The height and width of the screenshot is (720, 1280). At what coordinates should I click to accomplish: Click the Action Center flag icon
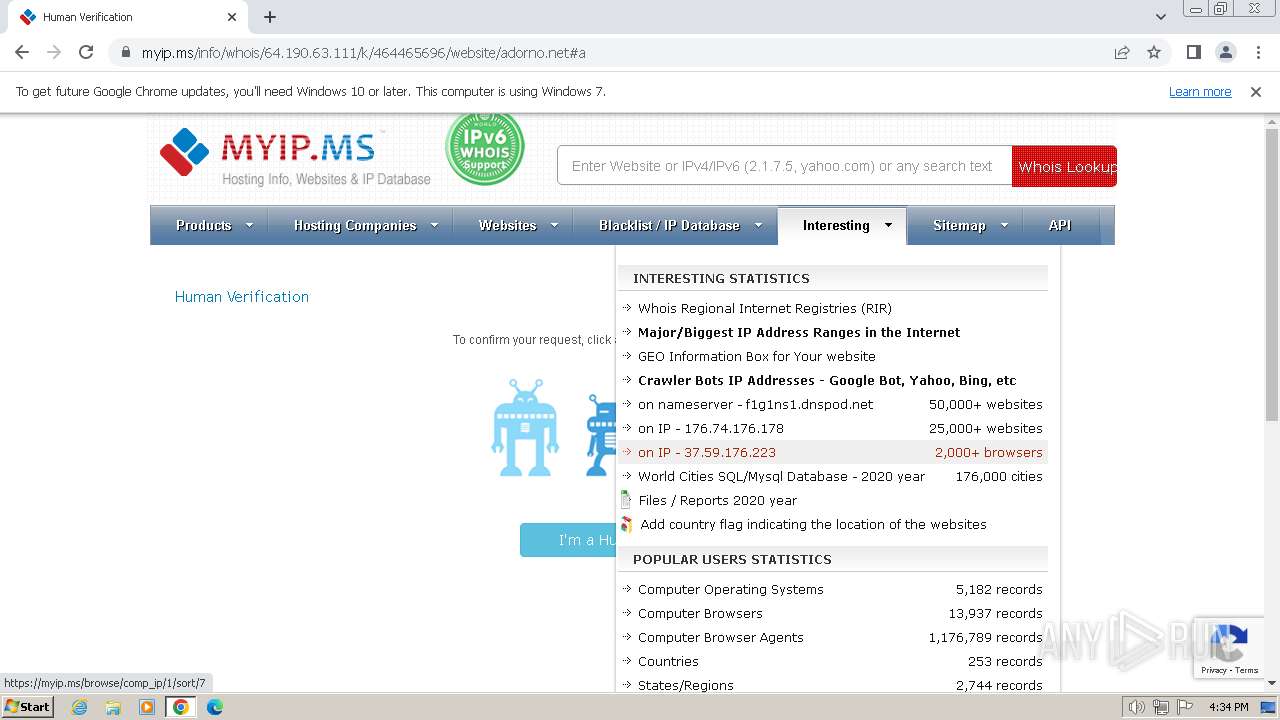click(1185, 707)
